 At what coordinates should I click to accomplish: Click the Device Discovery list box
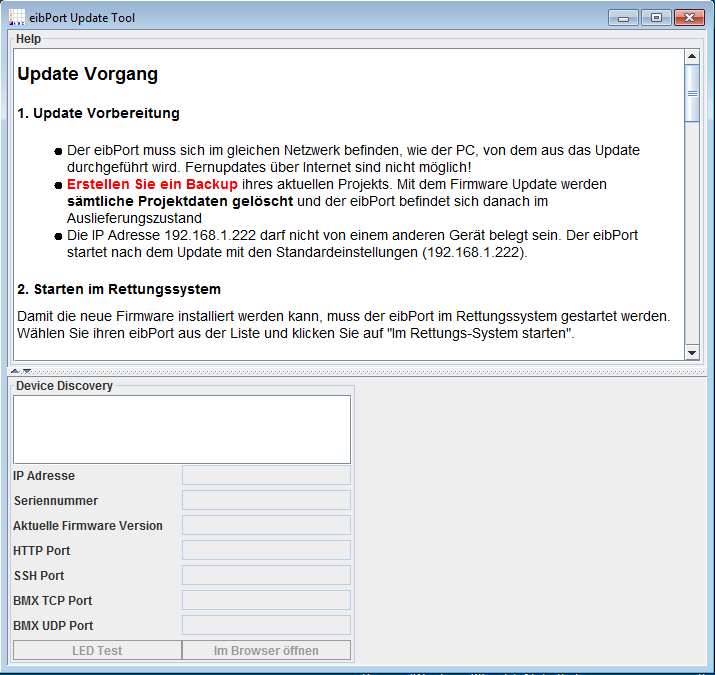coord(182,430)
